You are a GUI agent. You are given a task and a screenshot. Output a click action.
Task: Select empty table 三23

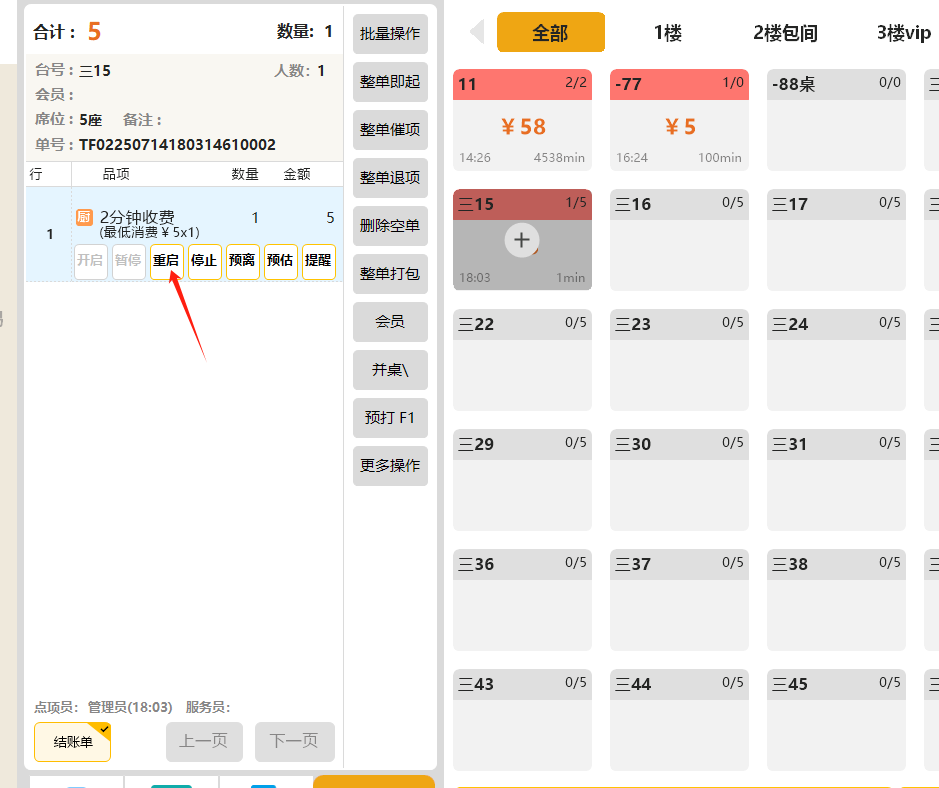679,360
